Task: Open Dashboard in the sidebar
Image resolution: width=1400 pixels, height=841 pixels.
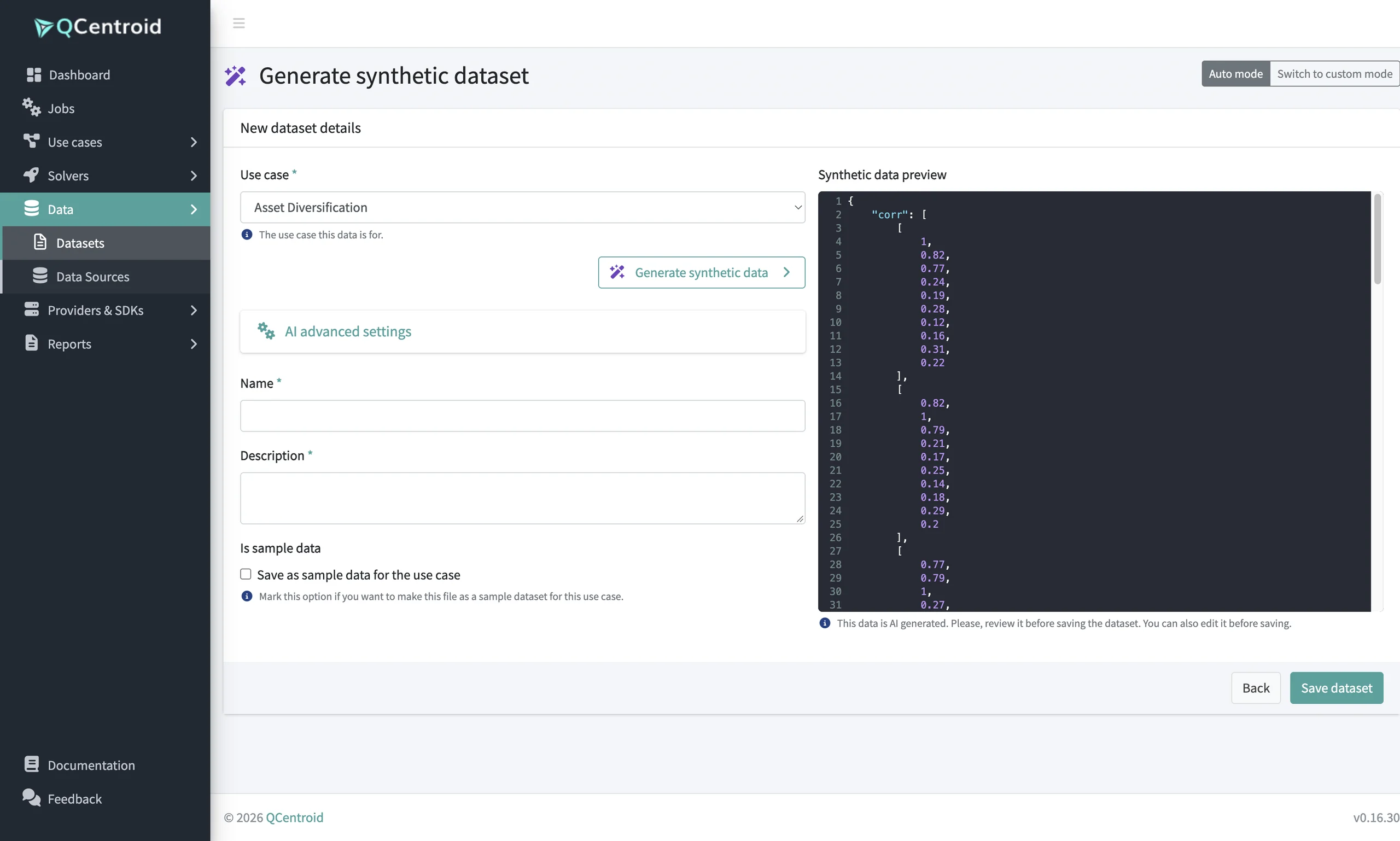Action: pos(105,75)
